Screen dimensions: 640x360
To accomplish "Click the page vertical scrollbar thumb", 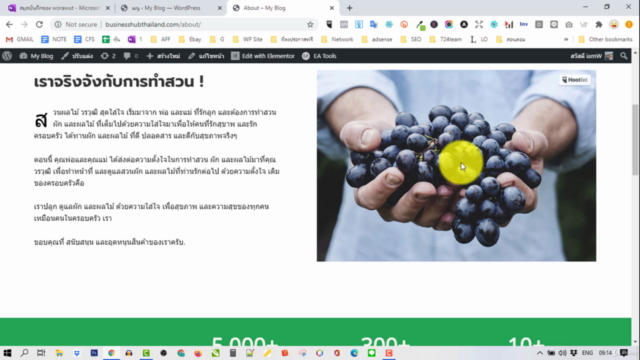I will click(635, 140).
